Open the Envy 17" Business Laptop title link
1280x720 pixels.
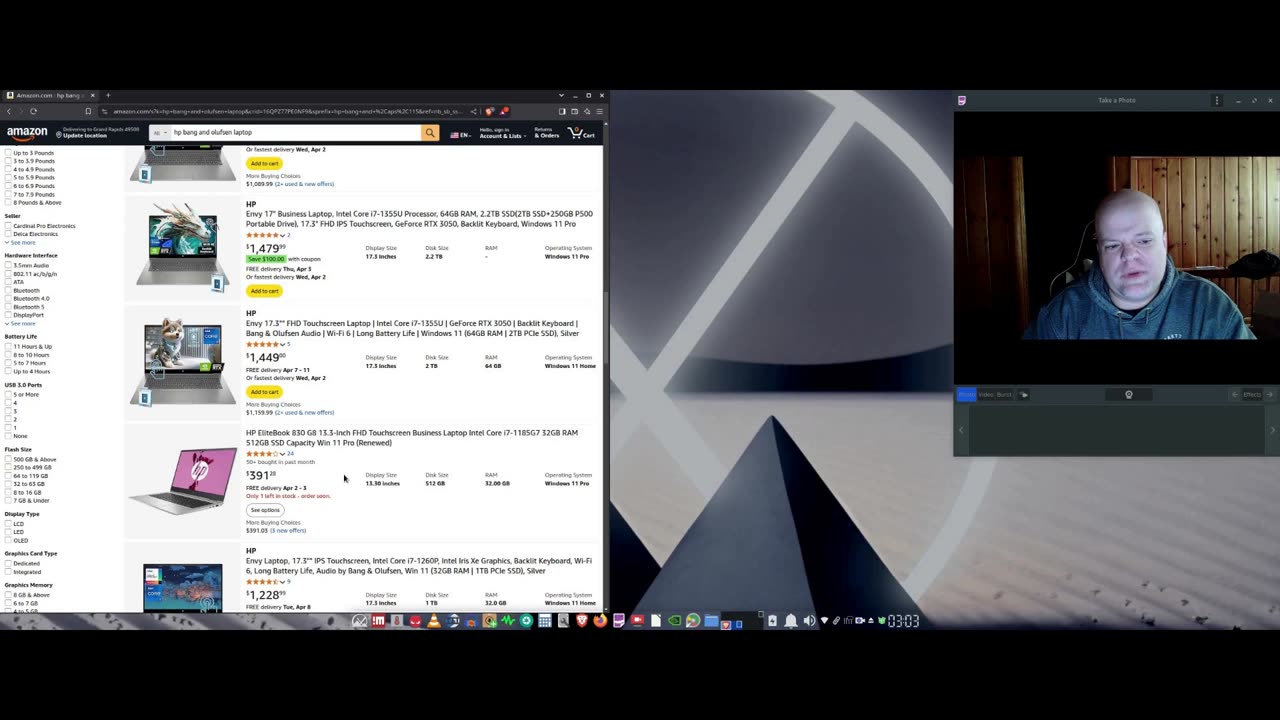[x=419, y=219]
